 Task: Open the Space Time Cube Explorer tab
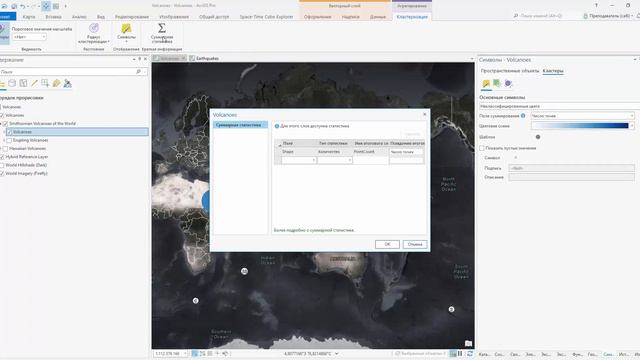[266, 17]
